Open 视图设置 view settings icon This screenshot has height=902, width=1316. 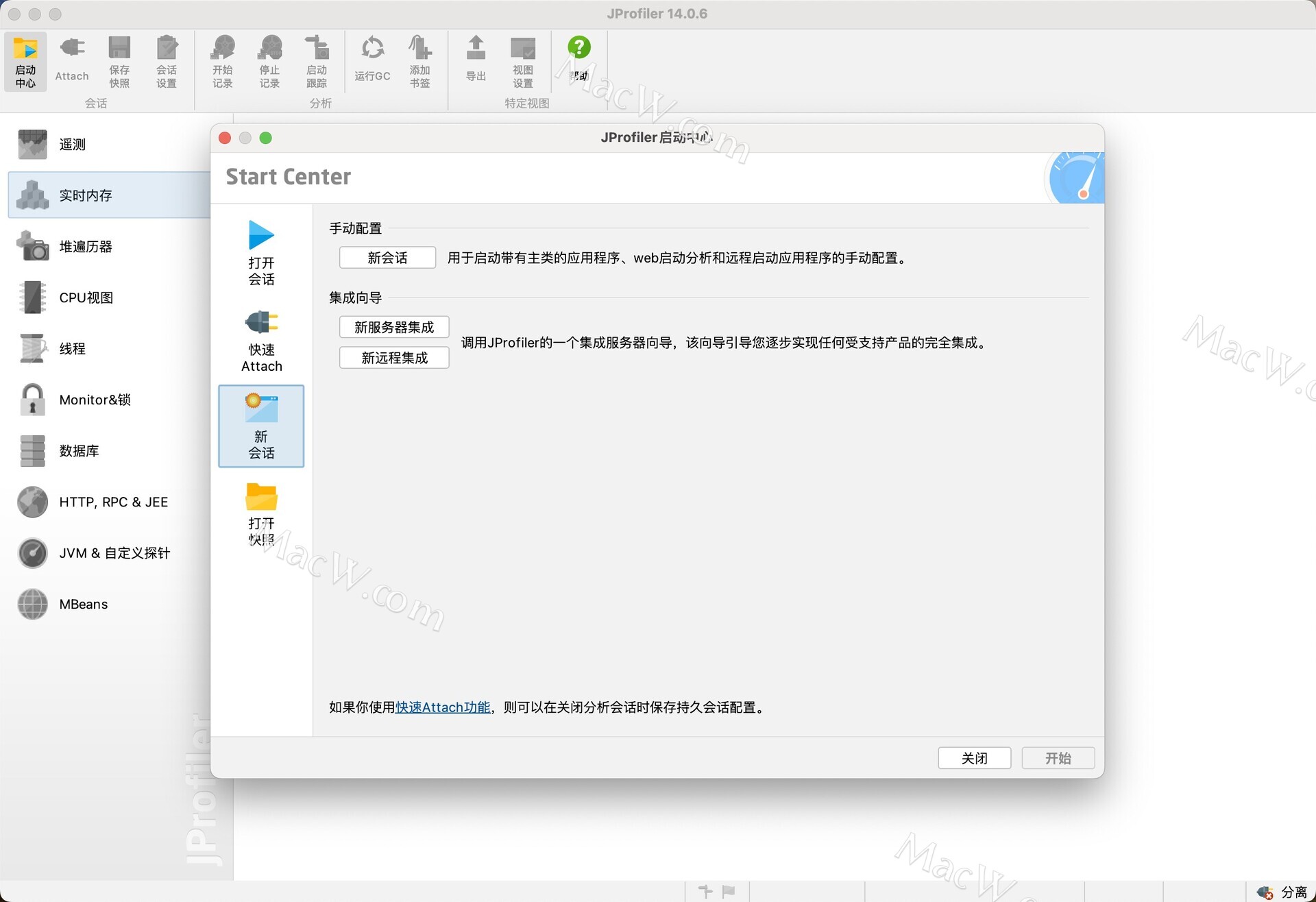click(x=523, y=62)
